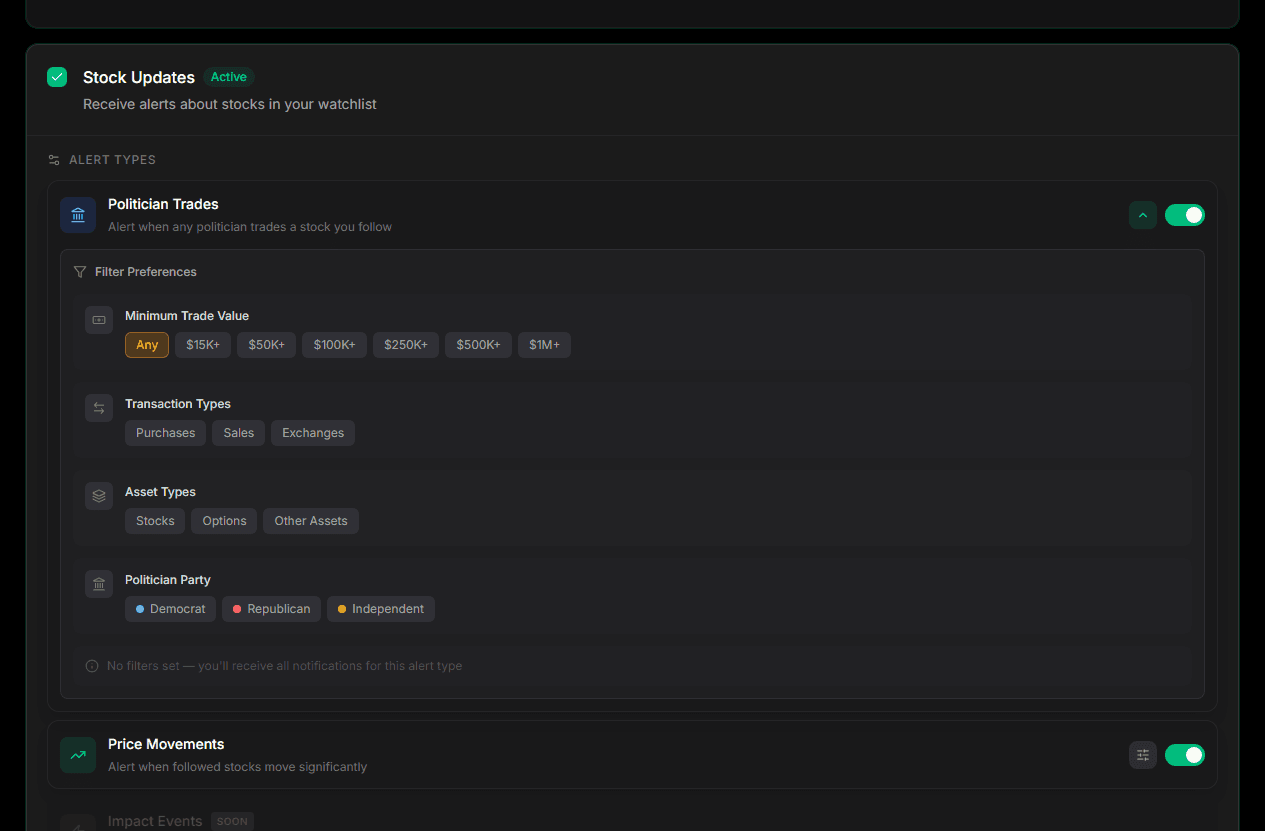This screenshot has height=831, width=1265.
Task: Uncheck the Stock Updates checkbox
Action: tap(57, 77)
